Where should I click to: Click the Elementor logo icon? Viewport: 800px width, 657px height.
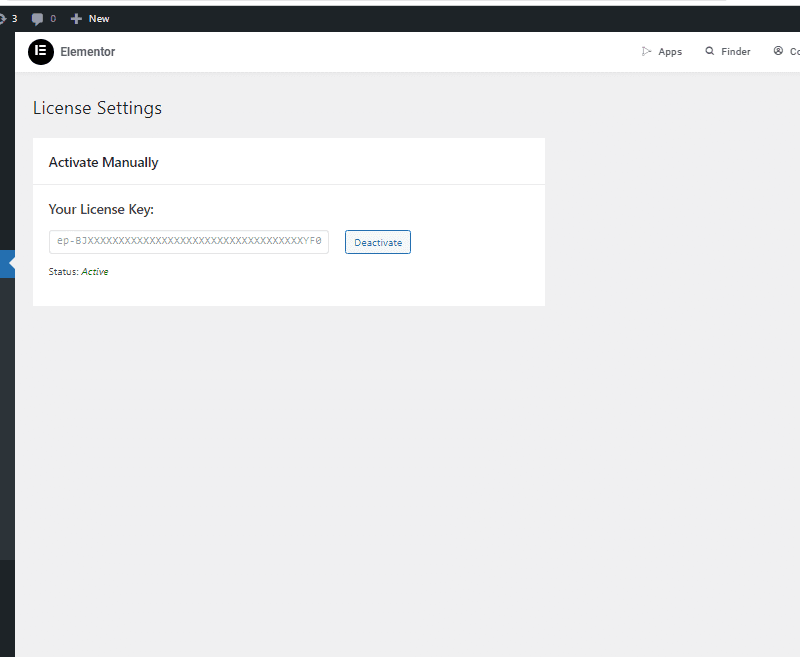click(41, 52)
